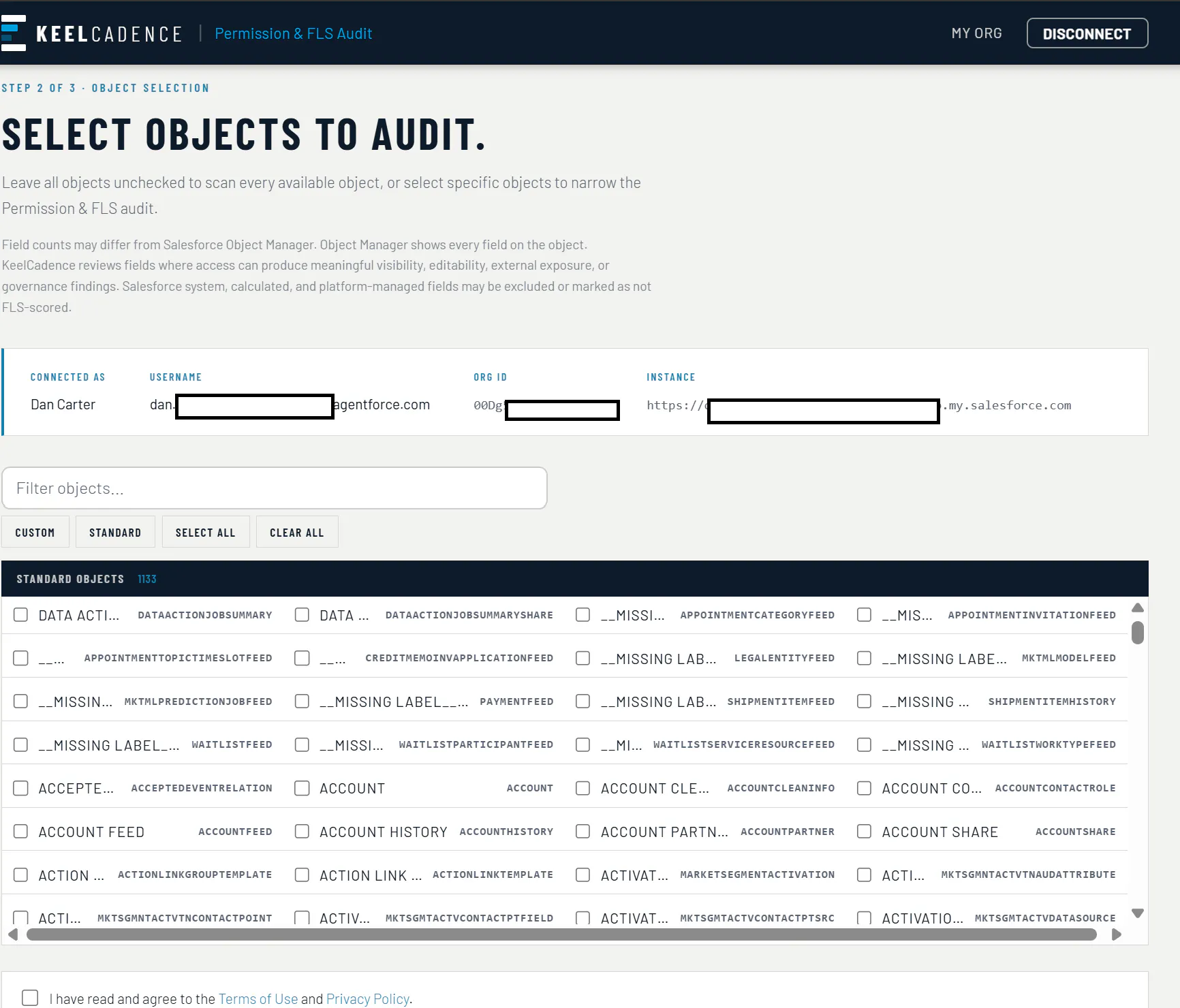The image size is (1180, 1008).
Task: Click the vertical scrollbar thumb in object list
Action: tap(1137, 632)
